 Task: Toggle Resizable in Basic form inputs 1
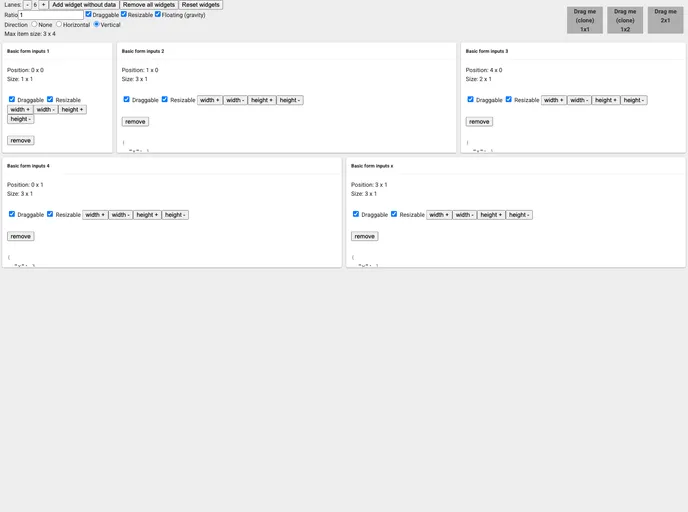pyautogui.click(x=50, y=99)
